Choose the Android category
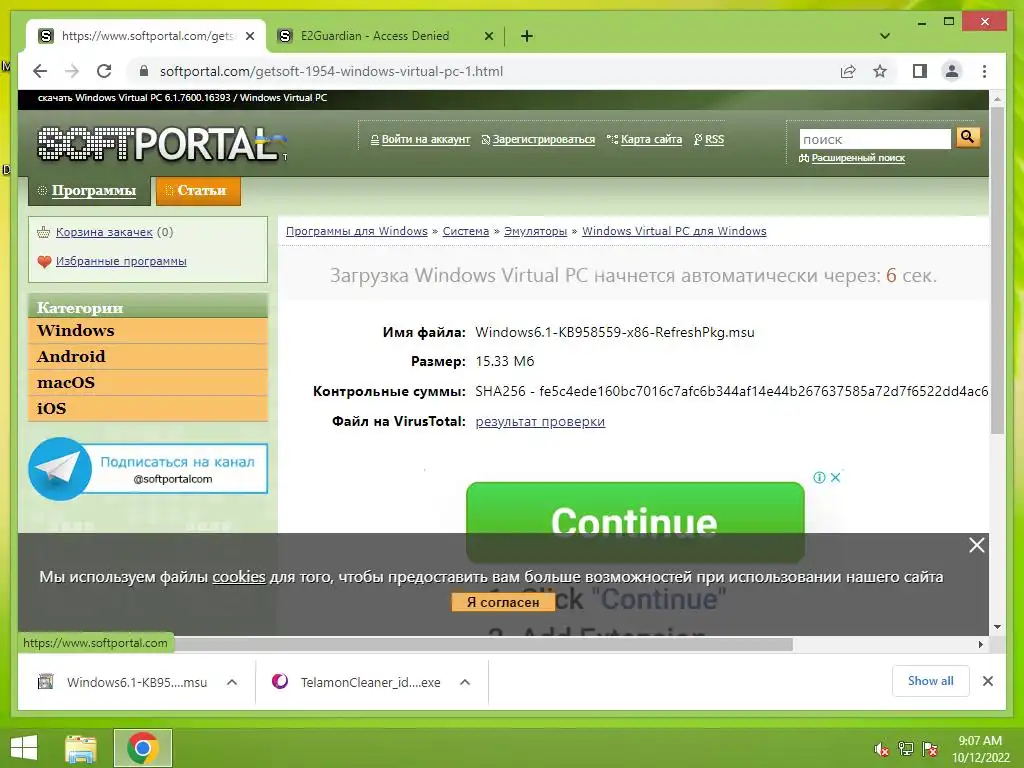 (148, 357)
